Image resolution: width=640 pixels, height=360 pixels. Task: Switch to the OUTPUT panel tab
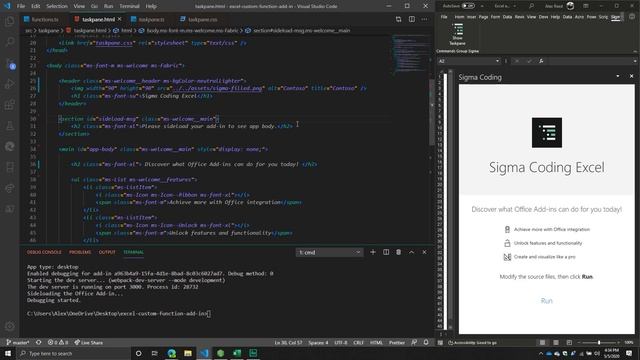107,252
